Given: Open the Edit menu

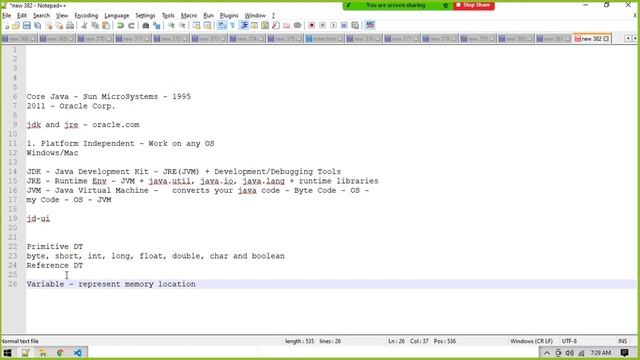Looking at the screenshot, I should 22,16.
